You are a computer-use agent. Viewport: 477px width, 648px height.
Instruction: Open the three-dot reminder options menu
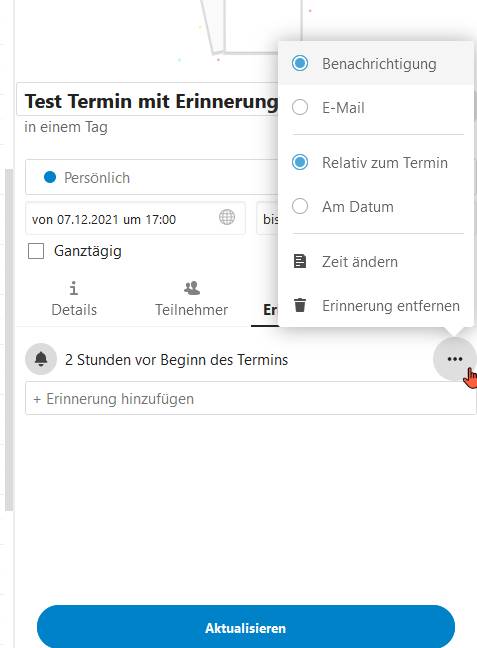pyautogui.click(x=455, y=359)
